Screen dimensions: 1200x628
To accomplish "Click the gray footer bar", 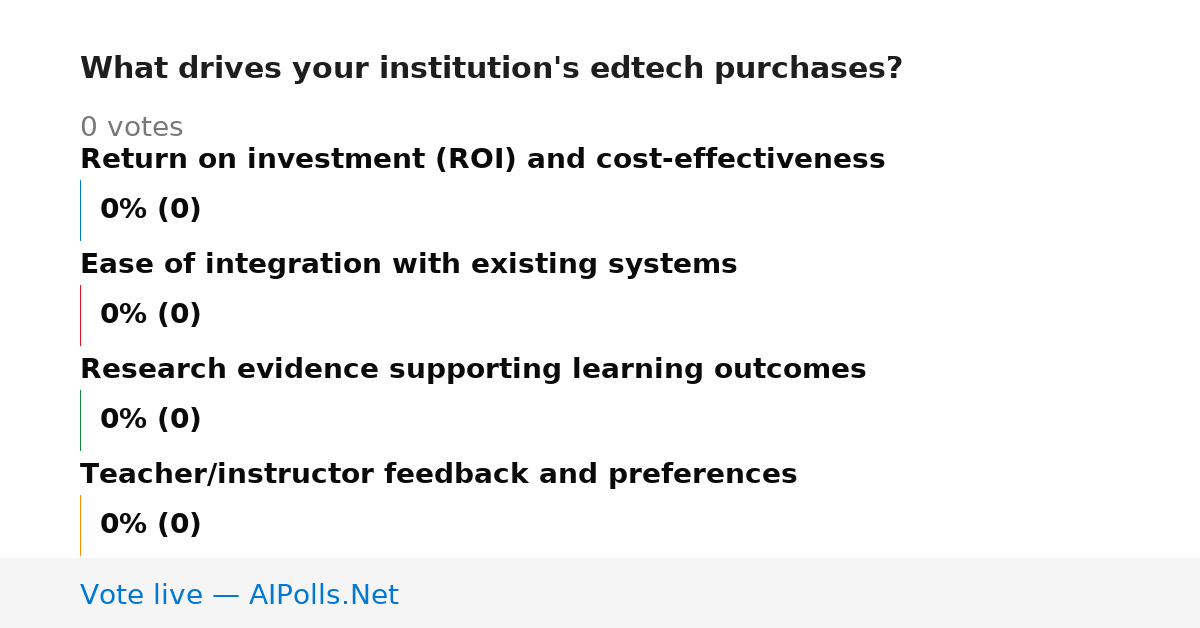I will (x=600, y=593).
